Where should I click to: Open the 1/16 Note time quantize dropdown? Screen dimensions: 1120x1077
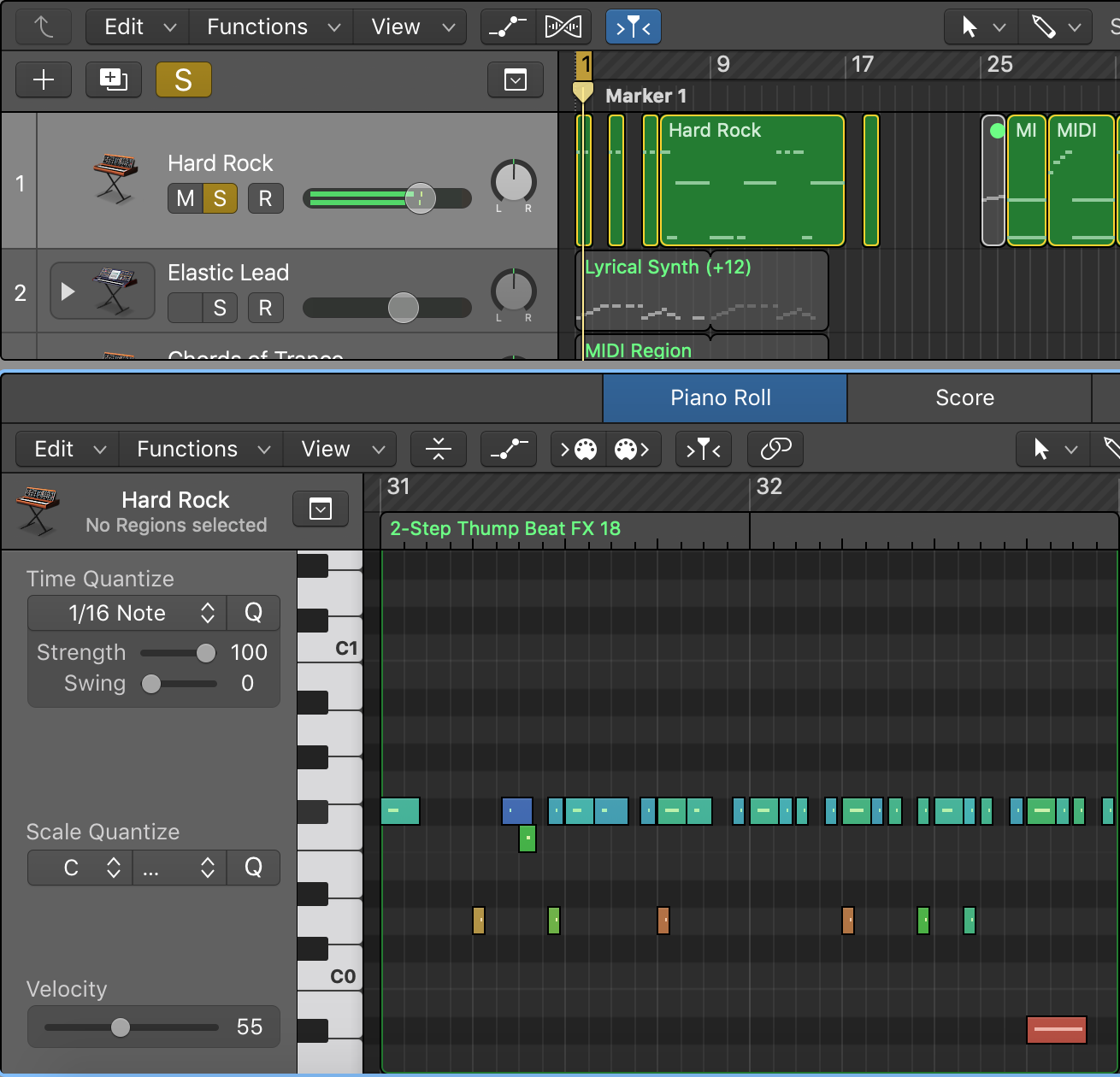(x=127, y=613)
